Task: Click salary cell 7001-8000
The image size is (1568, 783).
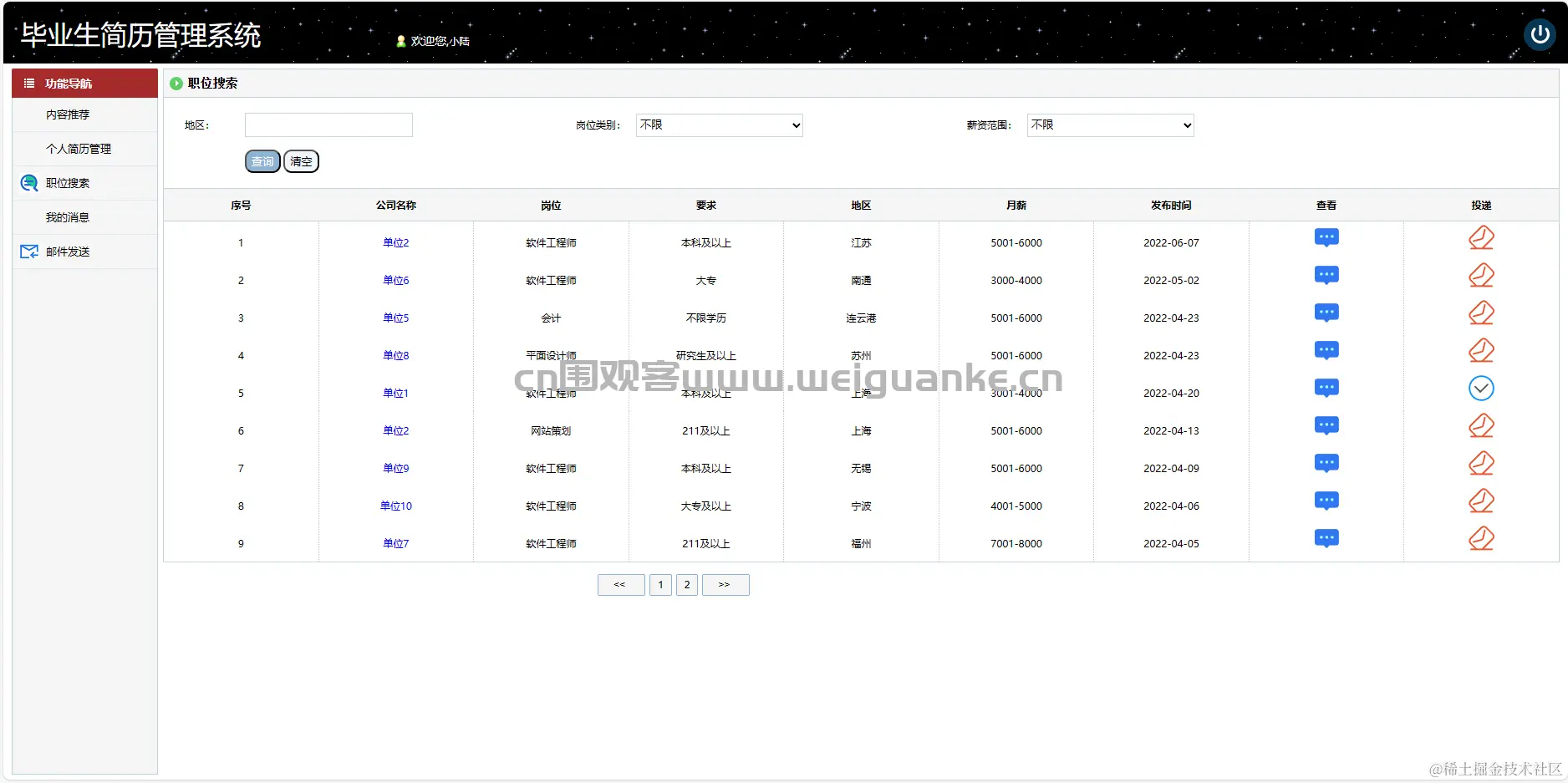Action: pyautogui.click(x=1016, y=544)
